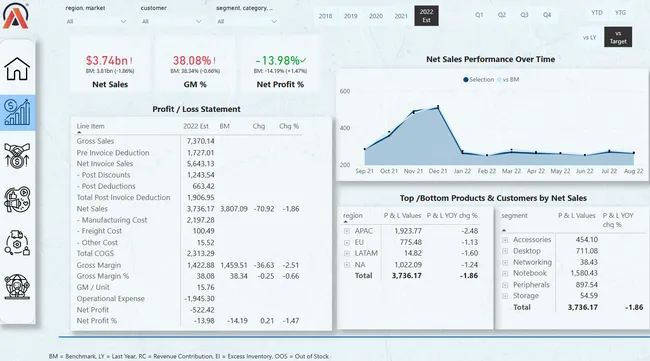Switch to YTD view
Image resolution: width=650 pixels, height=361 pixels.
597,13
